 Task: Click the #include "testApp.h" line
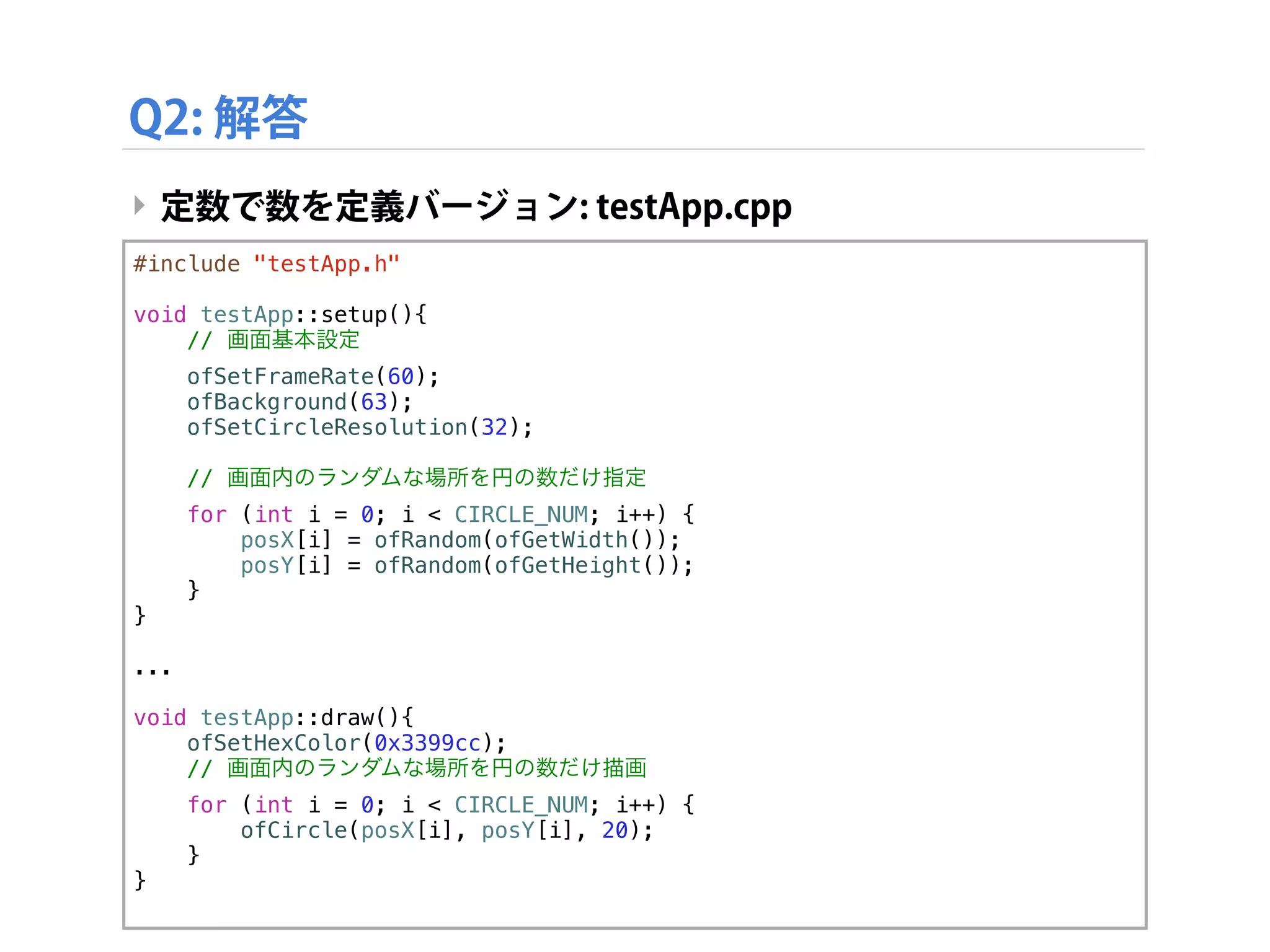(x=267, y=264)
